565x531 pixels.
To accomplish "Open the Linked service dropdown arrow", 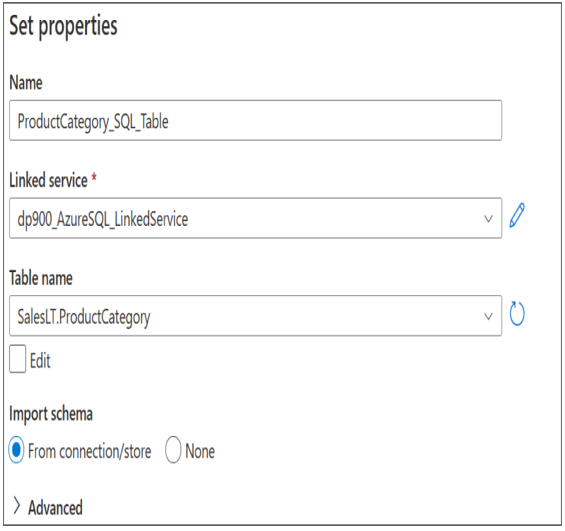I will 488,219.
